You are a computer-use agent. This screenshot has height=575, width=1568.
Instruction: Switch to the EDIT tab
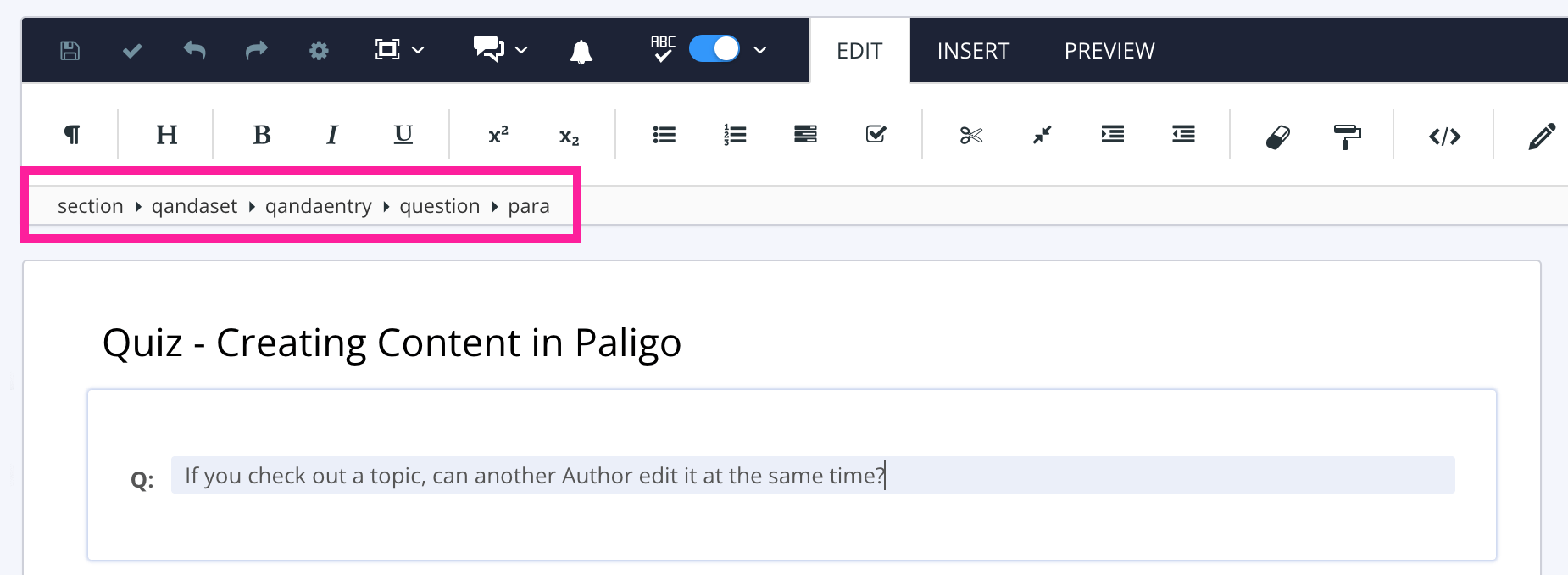click(859, 51)
